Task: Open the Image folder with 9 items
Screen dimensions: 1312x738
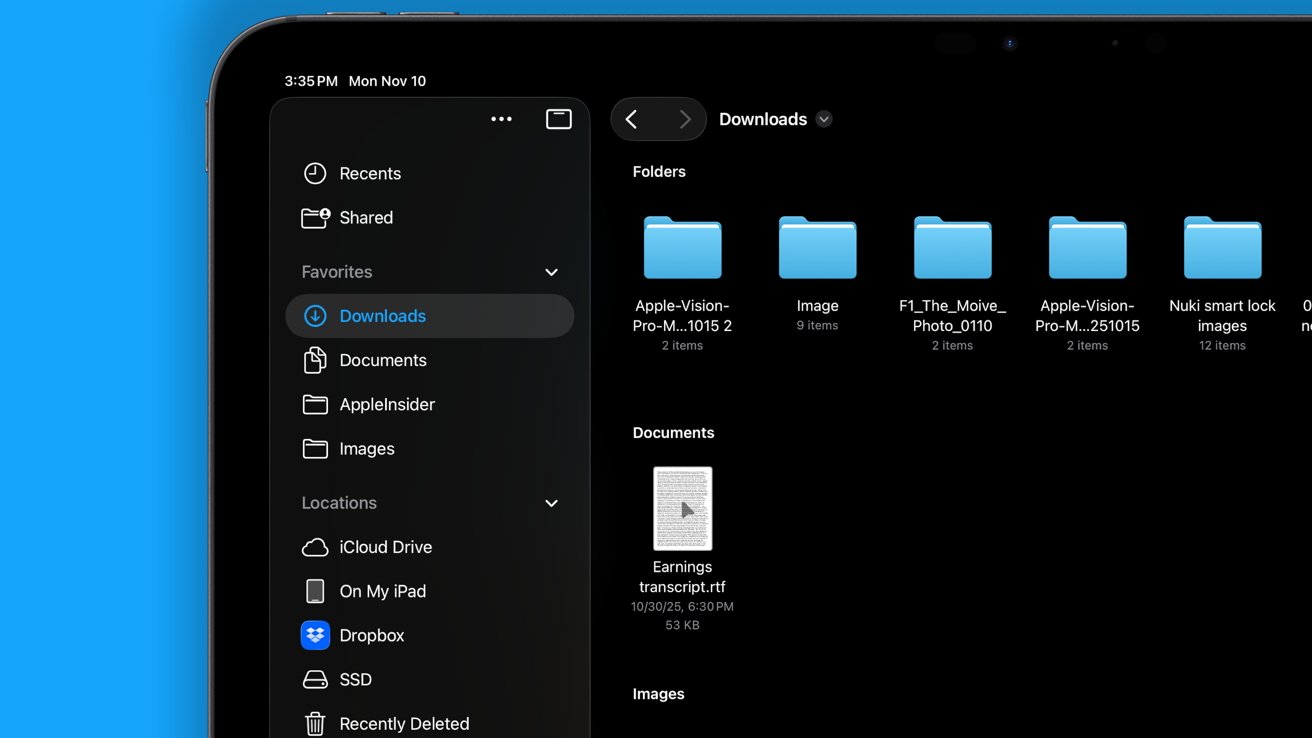Action: pyautogui.click(x=817, y=248)
